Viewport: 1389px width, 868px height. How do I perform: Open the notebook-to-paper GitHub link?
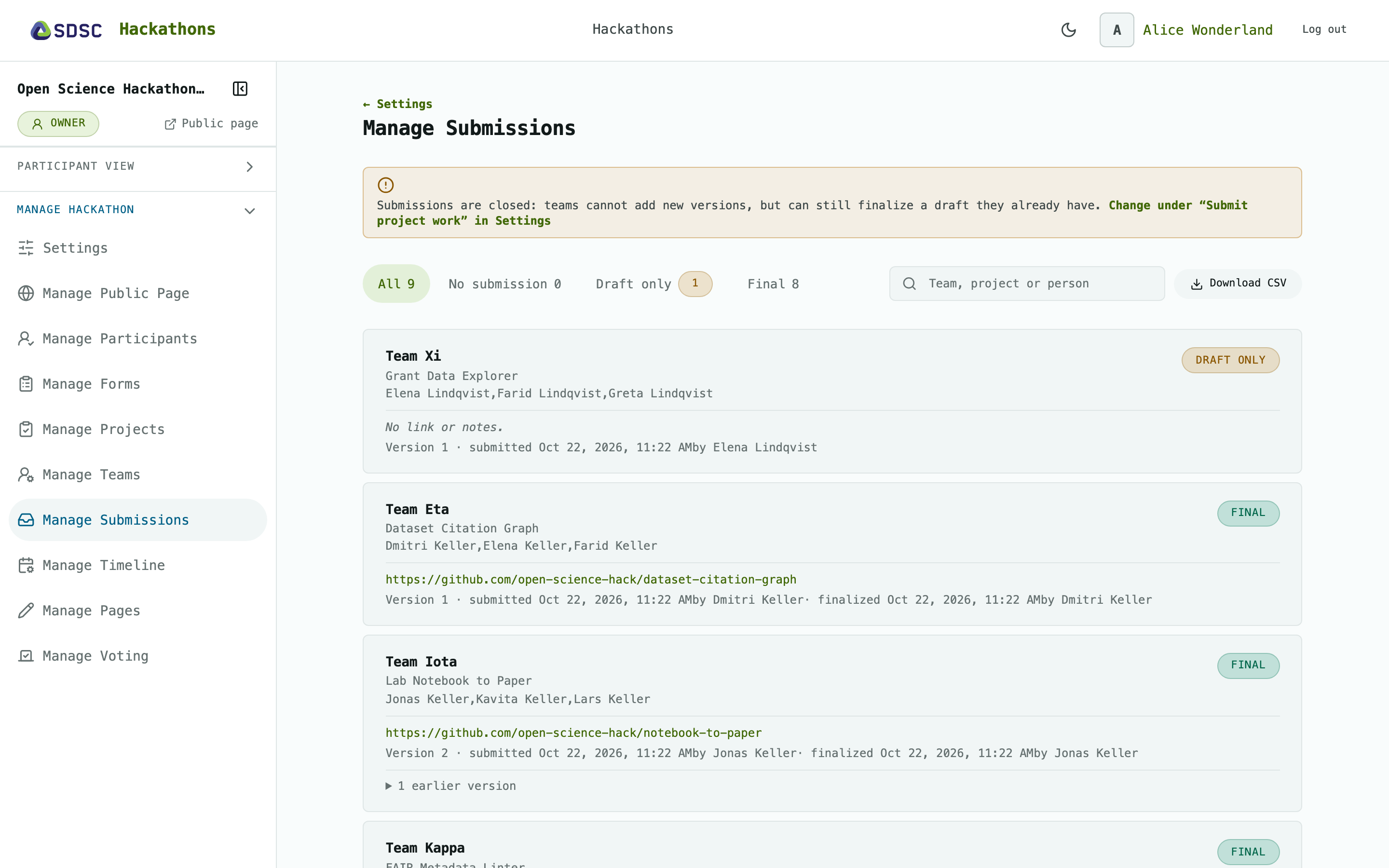coord(573,733)
